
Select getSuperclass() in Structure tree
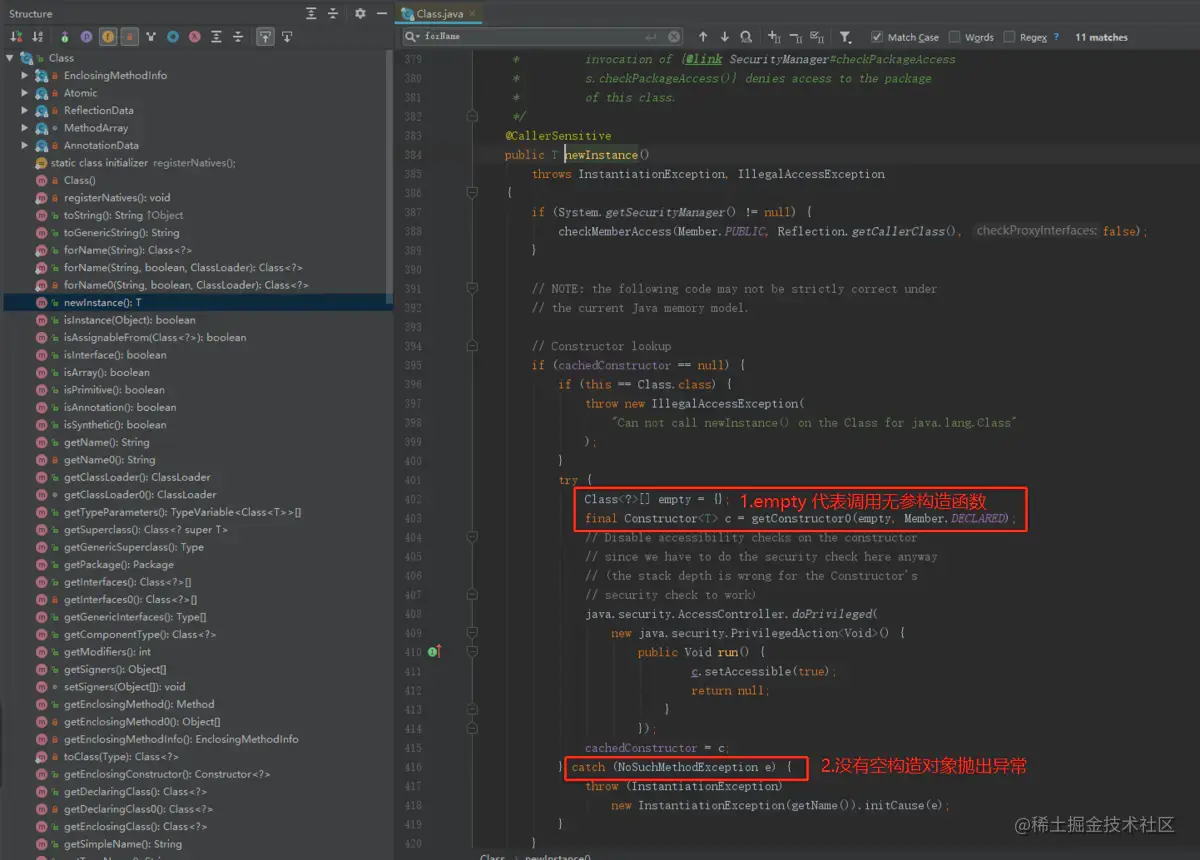point(145,529)
